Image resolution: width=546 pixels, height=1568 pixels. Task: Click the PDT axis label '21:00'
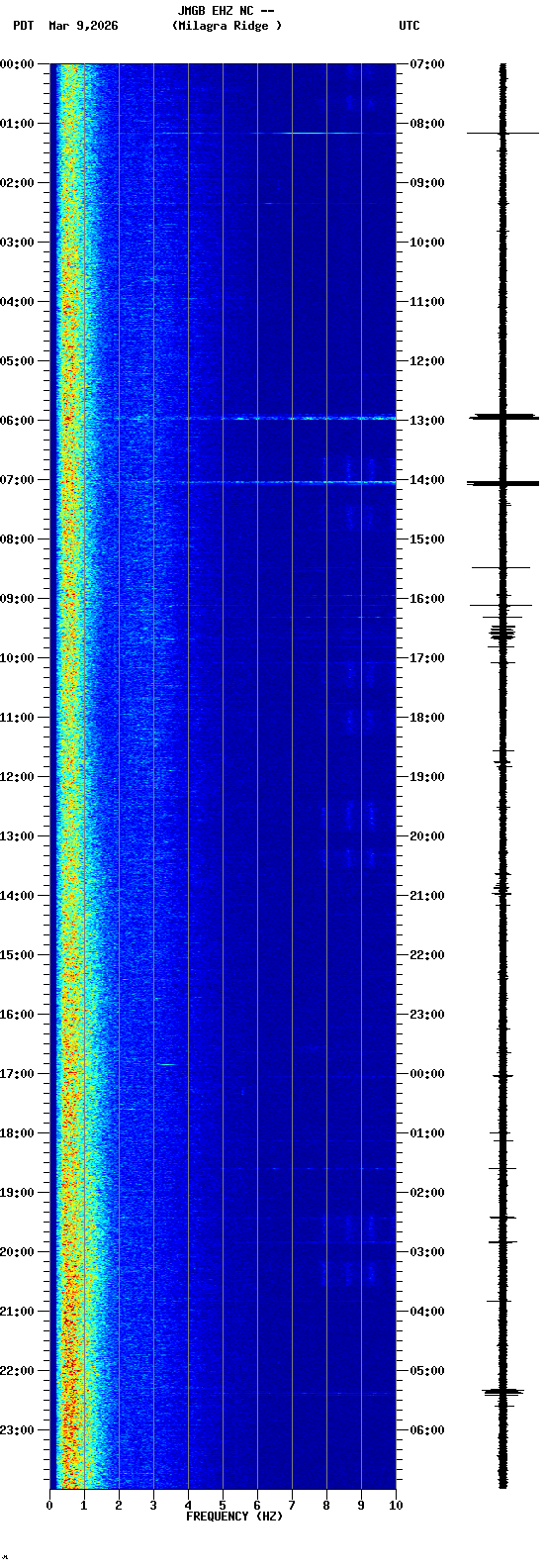click(x=18, y=1312)
